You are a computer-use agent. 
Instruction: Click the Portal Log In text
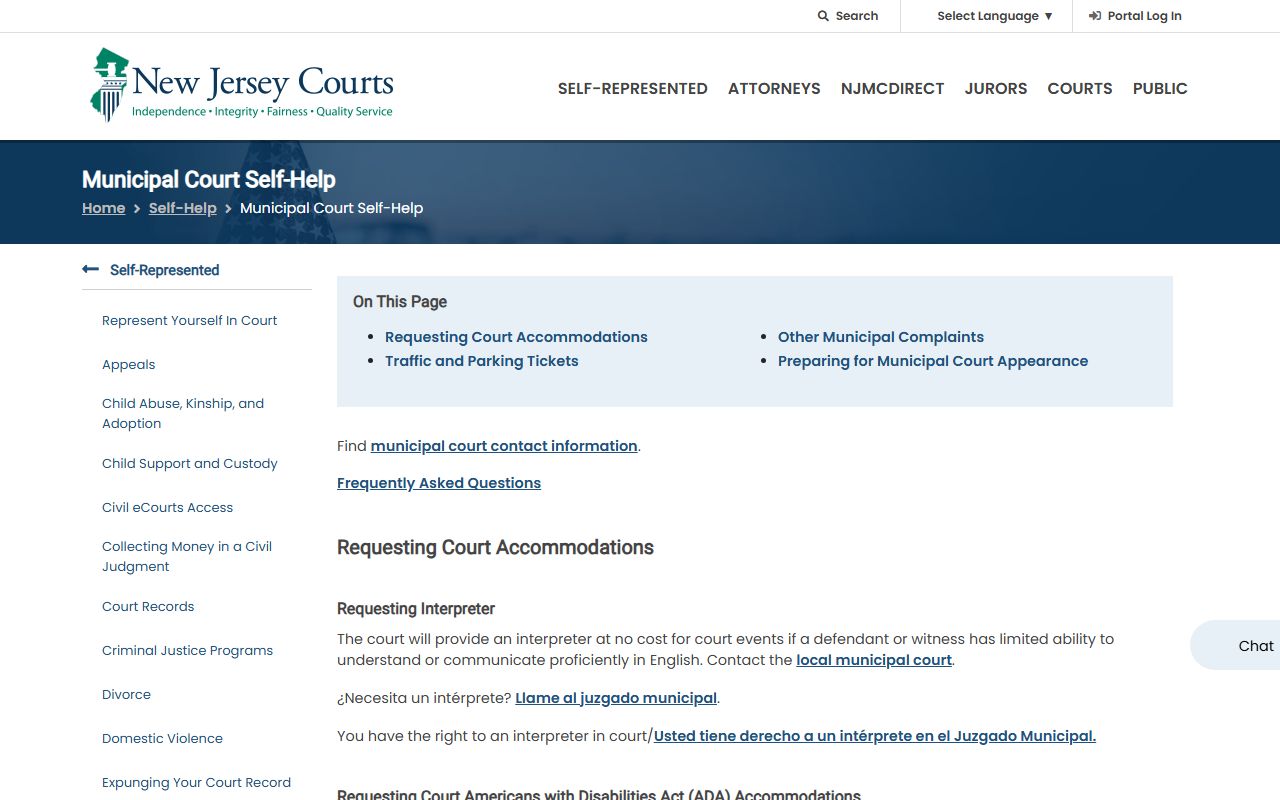(1144, 16)
